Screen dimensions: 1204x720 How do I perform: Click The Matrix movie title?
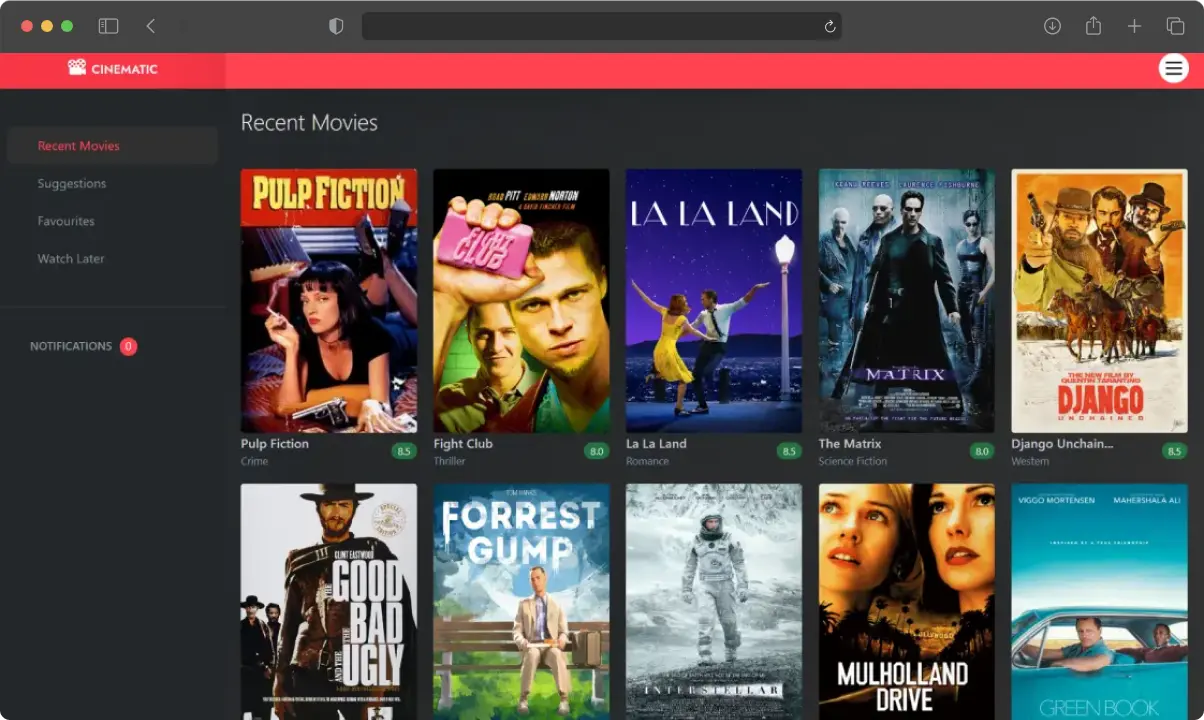pyautogui.click(x=850, y=444)
